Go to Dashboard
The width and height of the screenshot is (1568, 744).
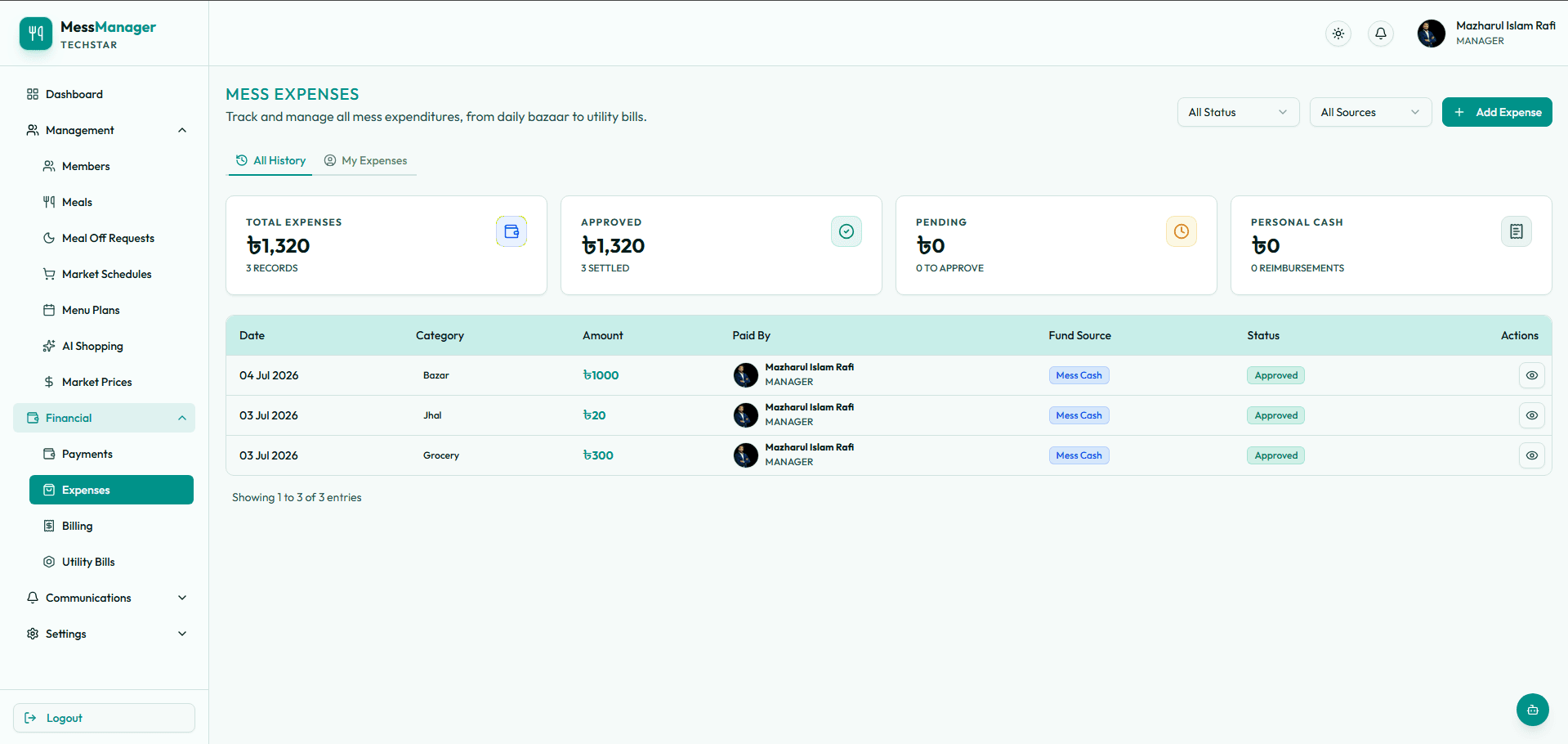coord(105,94)
